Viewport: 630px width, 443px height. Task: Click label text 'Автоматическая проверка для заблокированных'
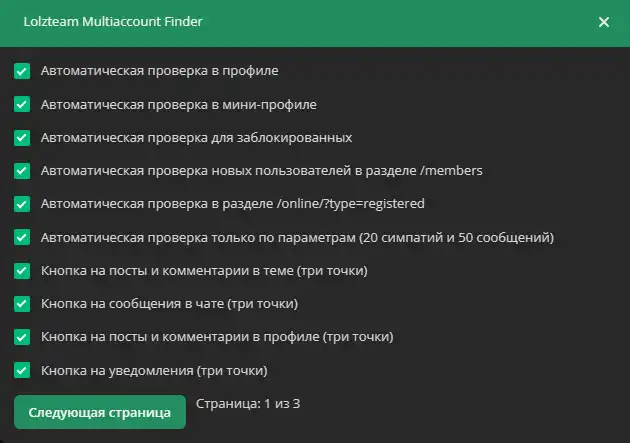tap(196, 137)
